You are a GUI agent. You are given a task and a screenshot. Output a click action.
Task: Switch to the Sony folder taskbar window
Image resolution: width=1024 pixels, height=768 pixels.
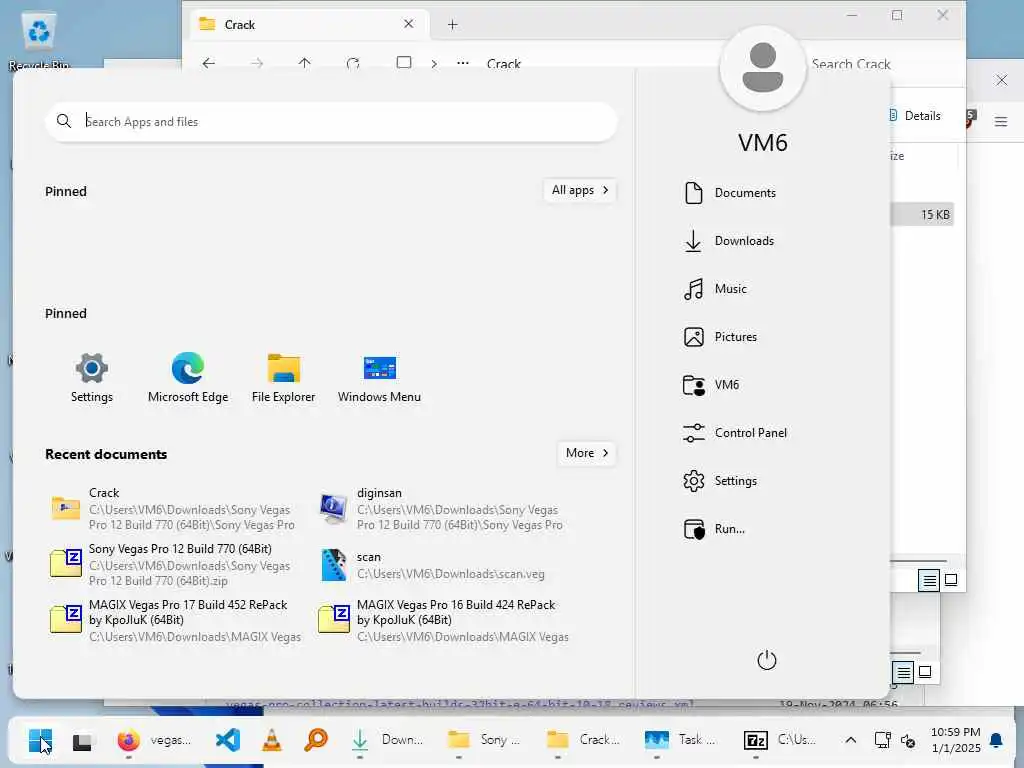[485, 741]
